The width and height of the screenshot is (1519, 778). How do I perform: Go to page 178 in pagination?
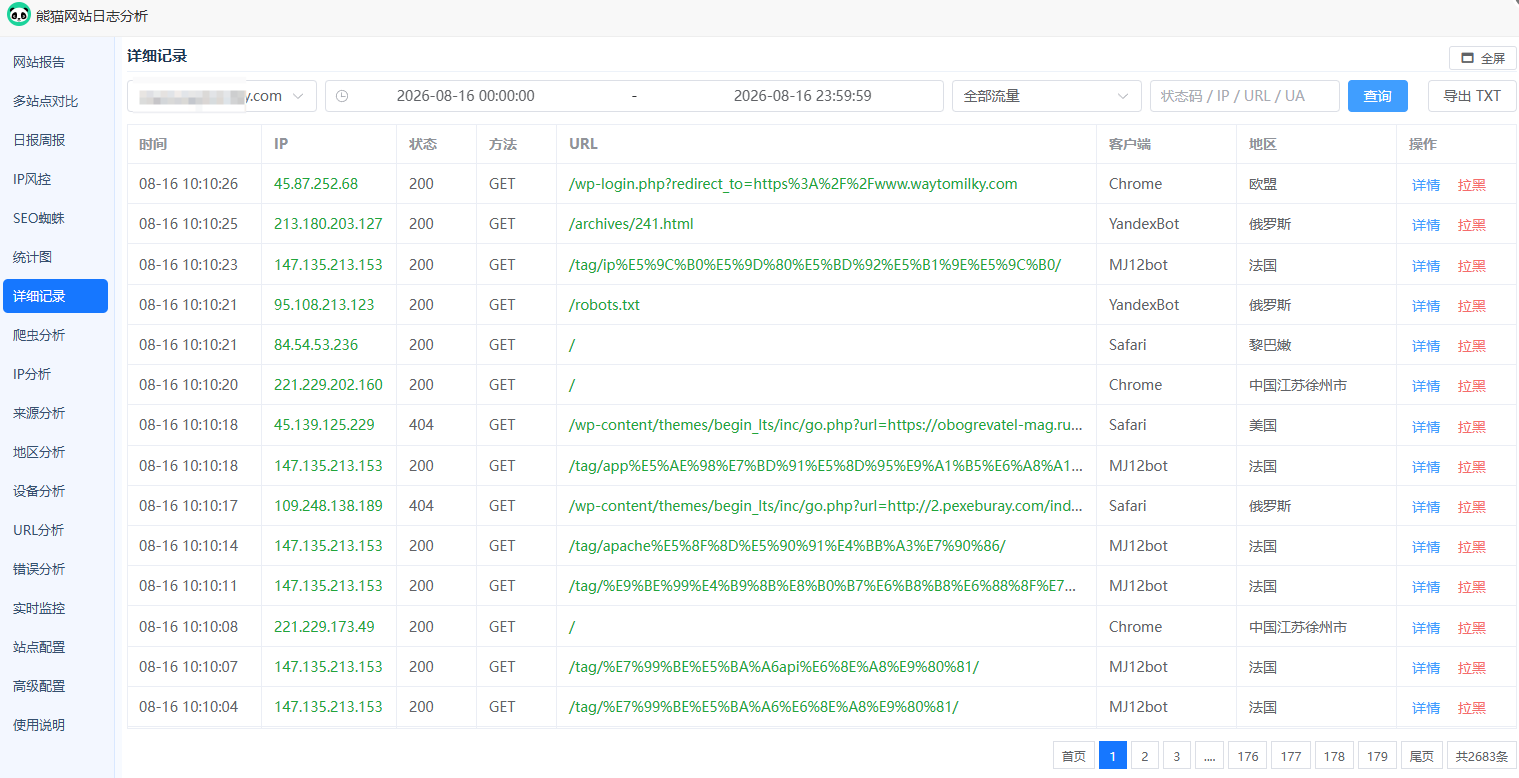pos(1334,756)
